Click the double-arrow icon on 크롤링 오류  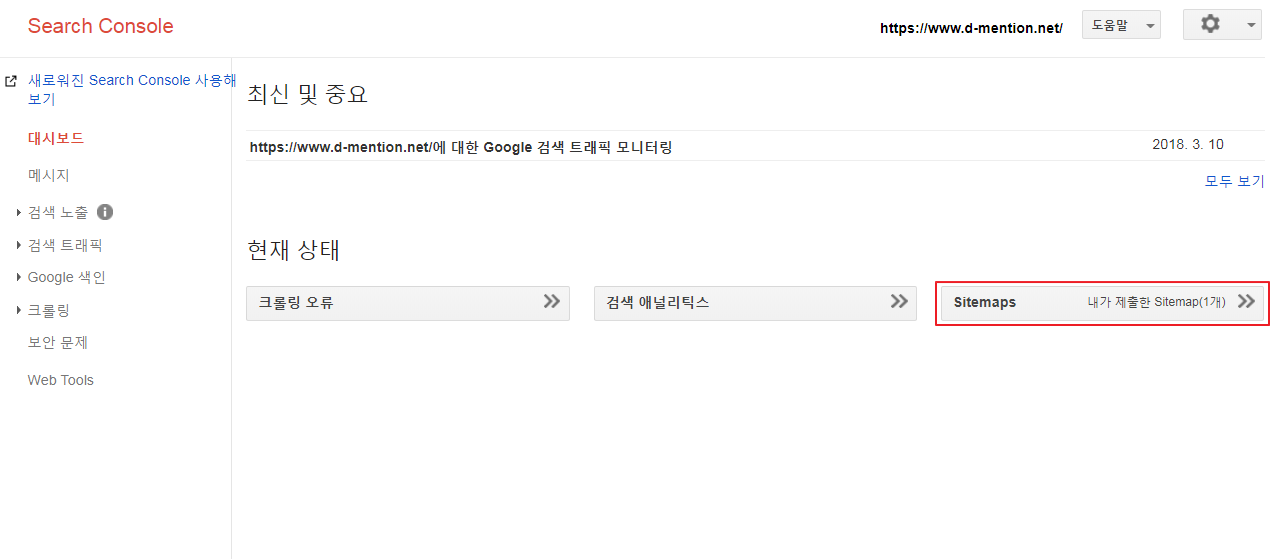pos(551,301)
